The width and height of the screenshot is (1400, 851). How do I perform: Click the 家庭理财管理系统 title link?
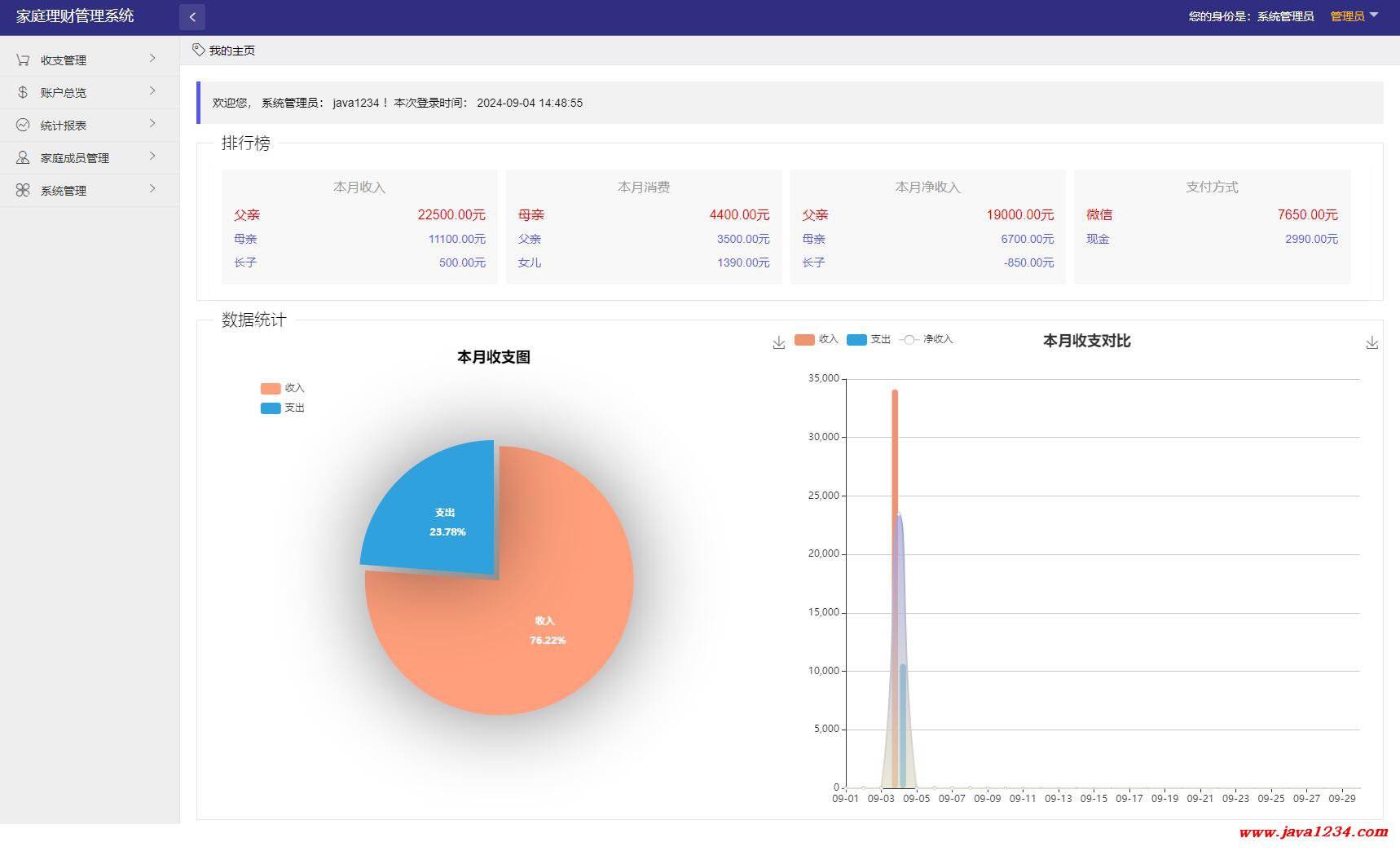pos(75,16)
